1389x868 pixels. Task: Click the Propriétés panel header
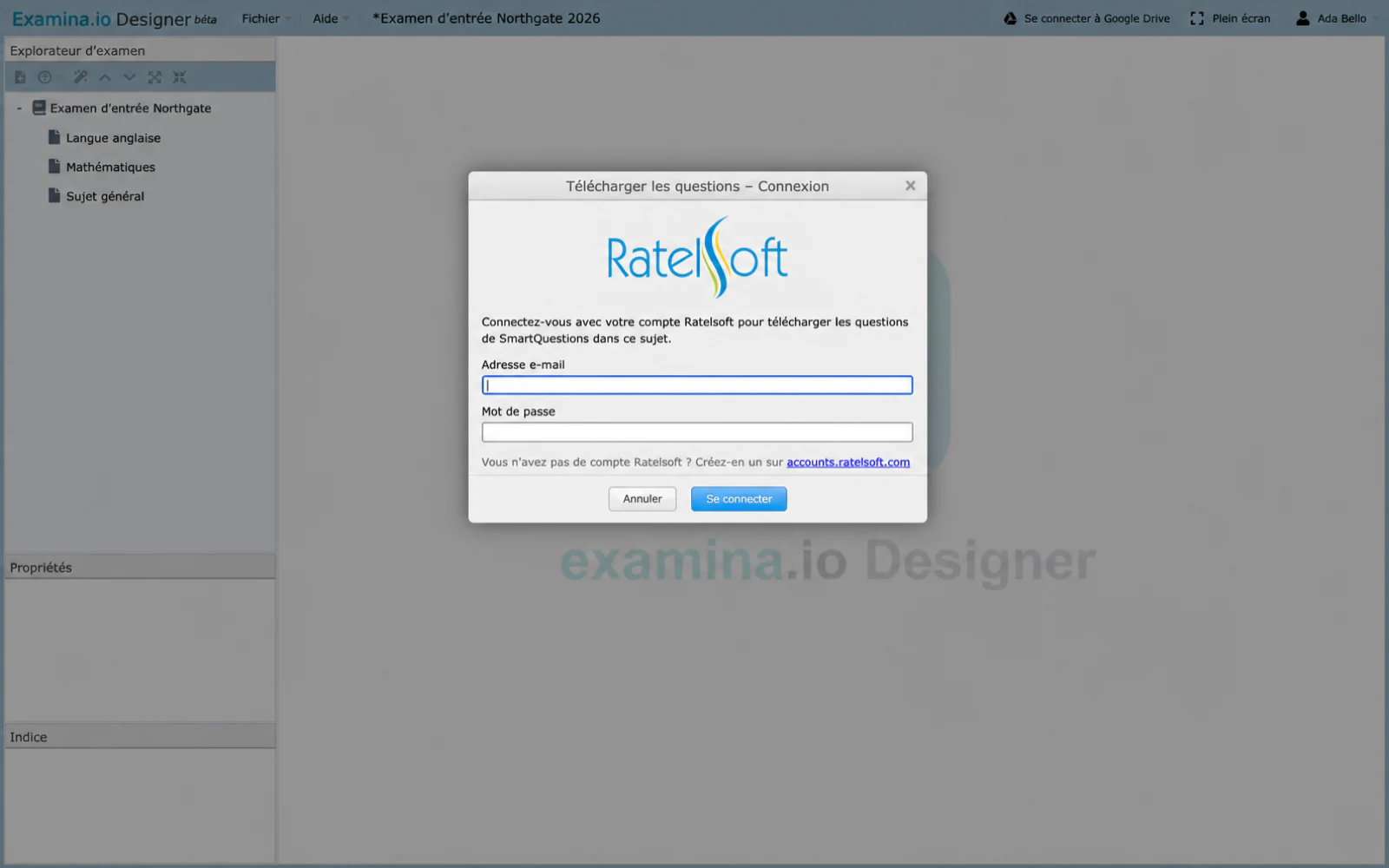[x=140, y=568]
